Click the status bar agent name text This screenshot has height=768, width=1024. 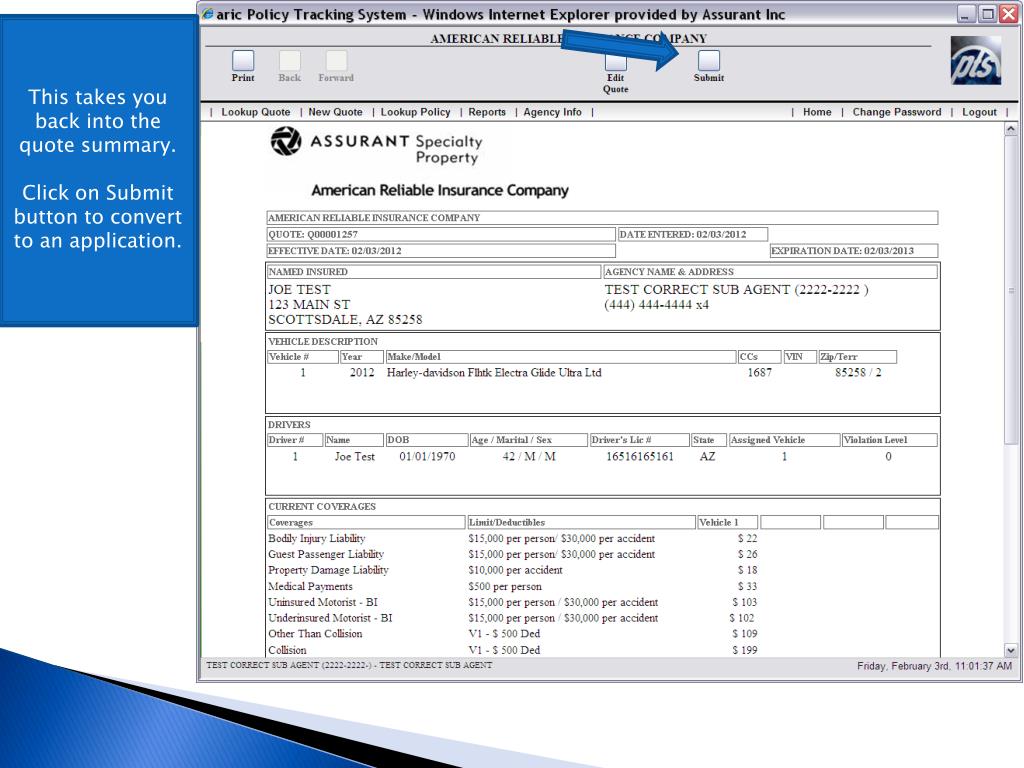pos(349,665)
